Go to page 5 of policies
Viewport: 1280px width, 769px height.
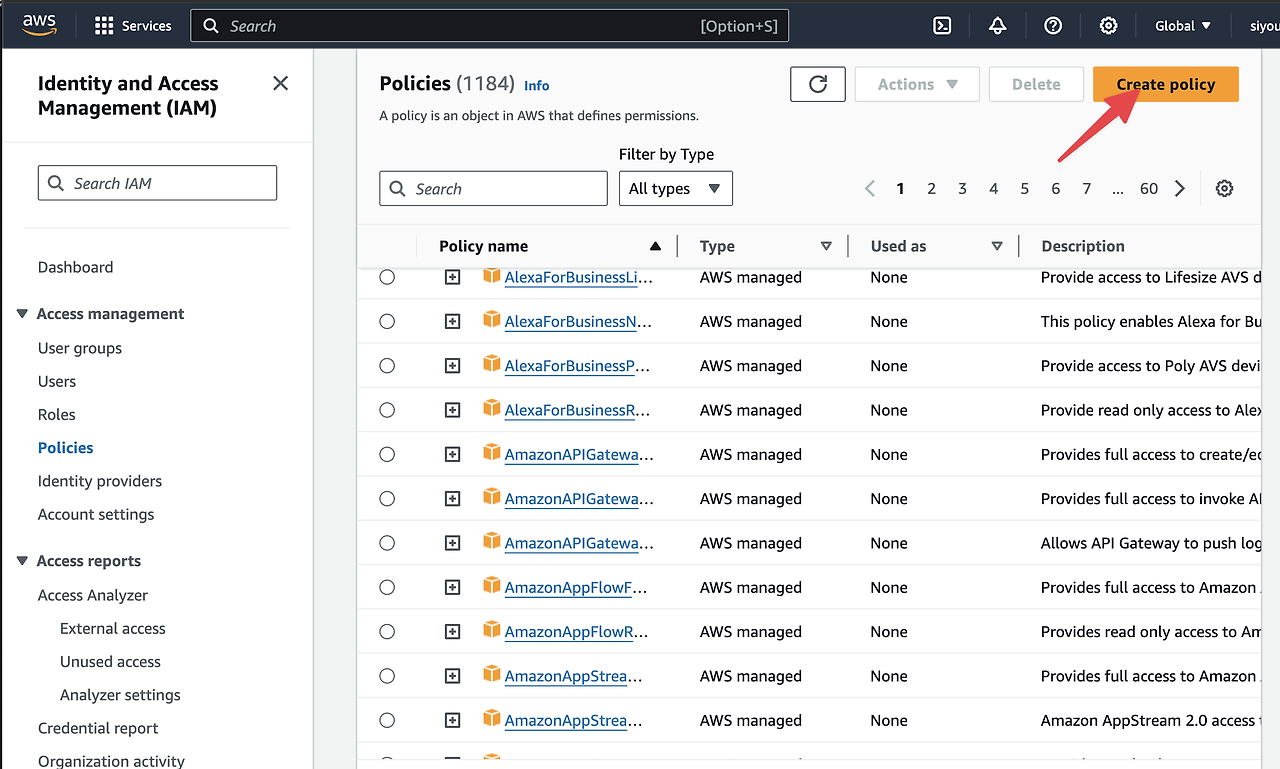[1024, 188]
